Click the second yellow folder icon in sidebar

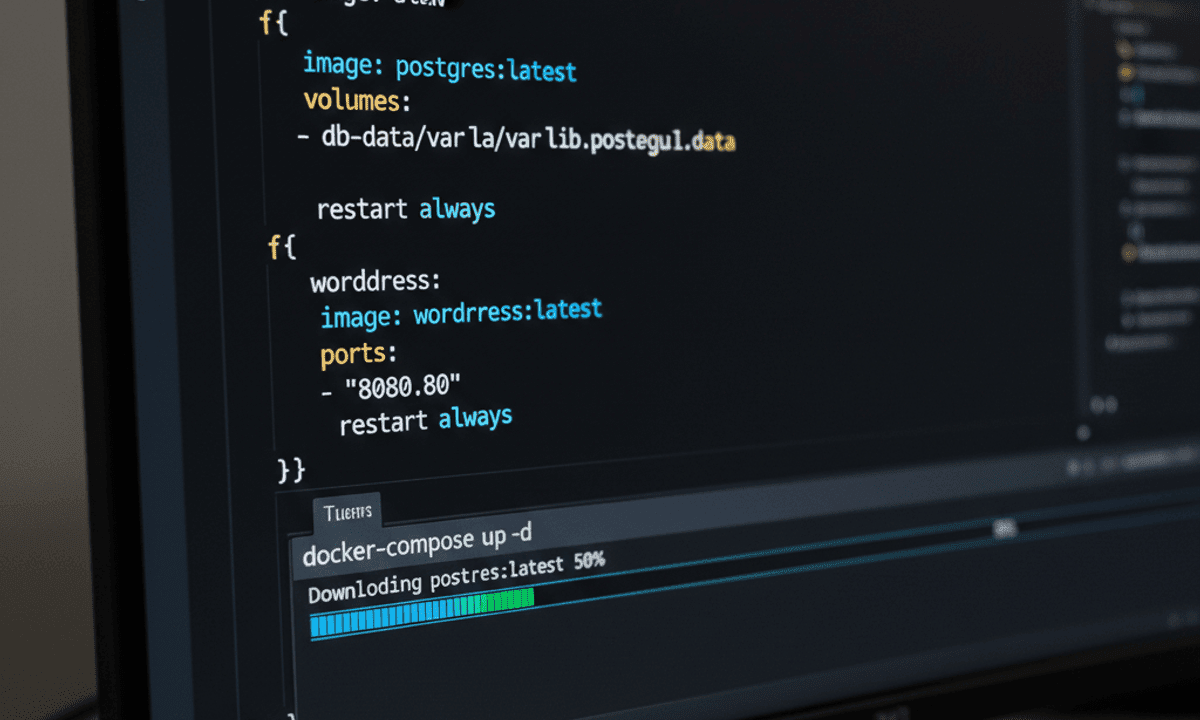coord(1126,73)
